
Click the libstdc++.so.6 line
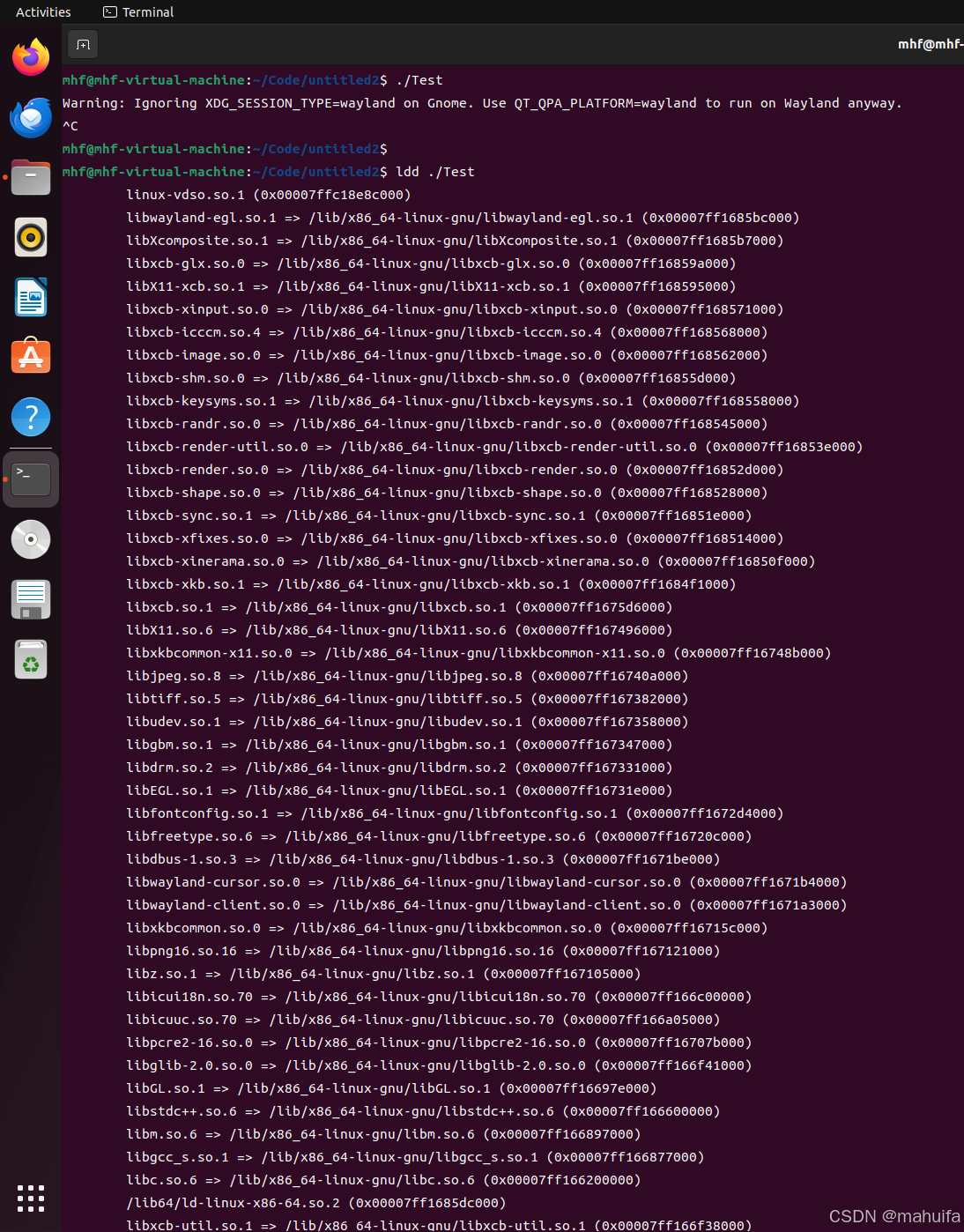[423, 1111]
